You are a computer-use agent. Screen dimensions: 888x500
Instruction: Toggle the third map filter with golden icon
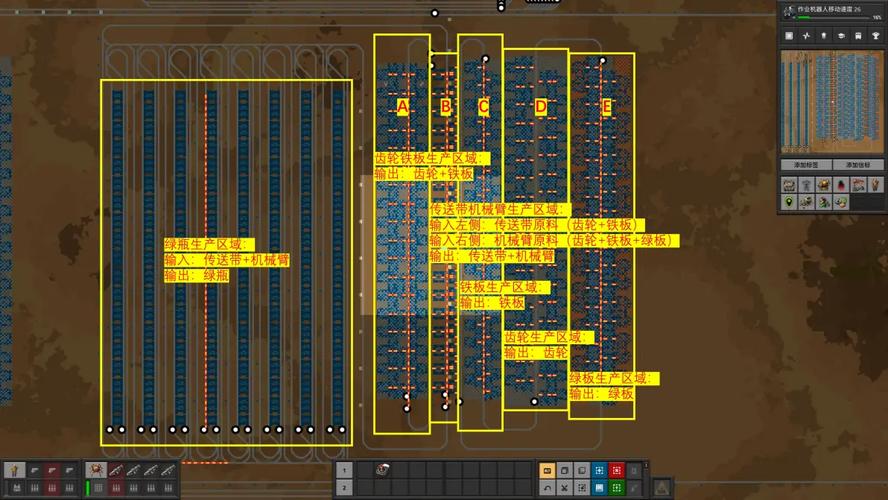(824, 185)
